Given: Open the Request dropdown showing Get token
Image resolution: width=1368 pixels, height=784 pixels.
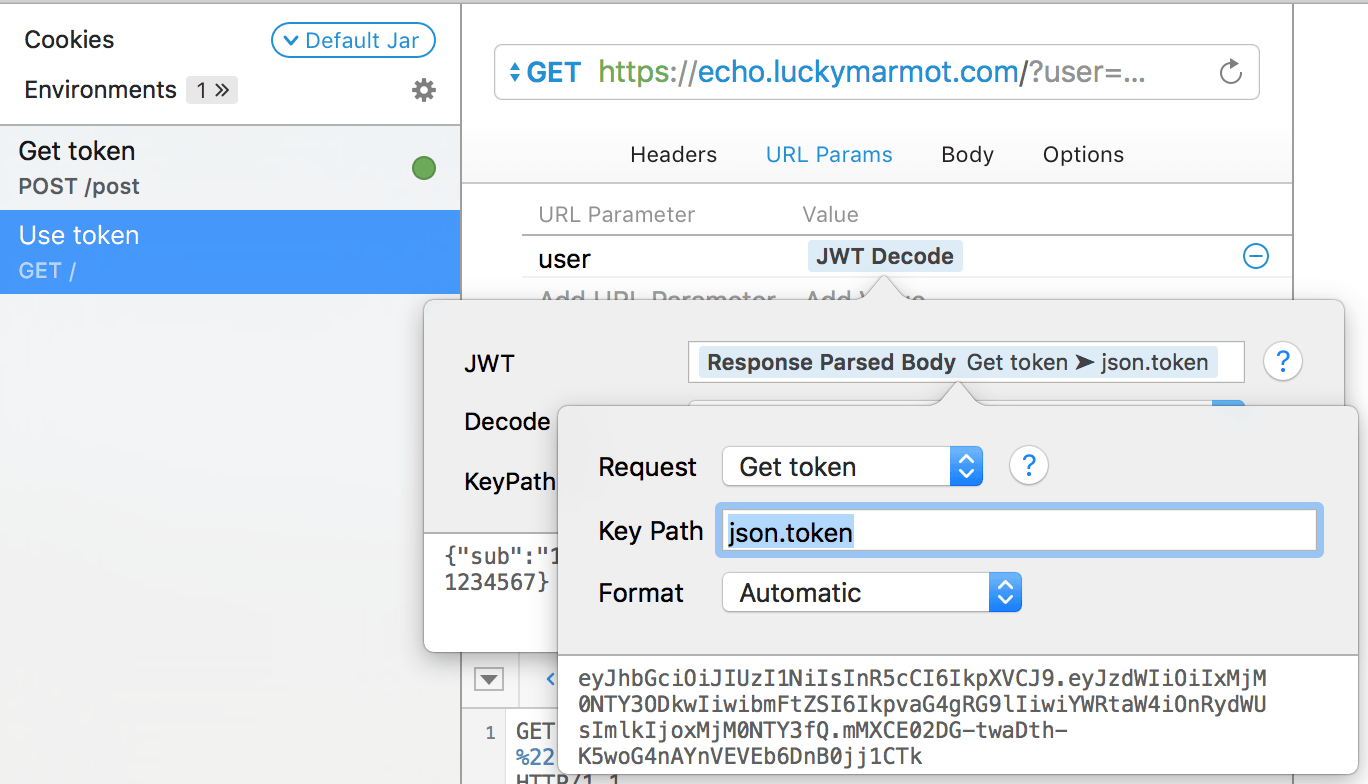Looking at the screenshot, I should point(852,467).
